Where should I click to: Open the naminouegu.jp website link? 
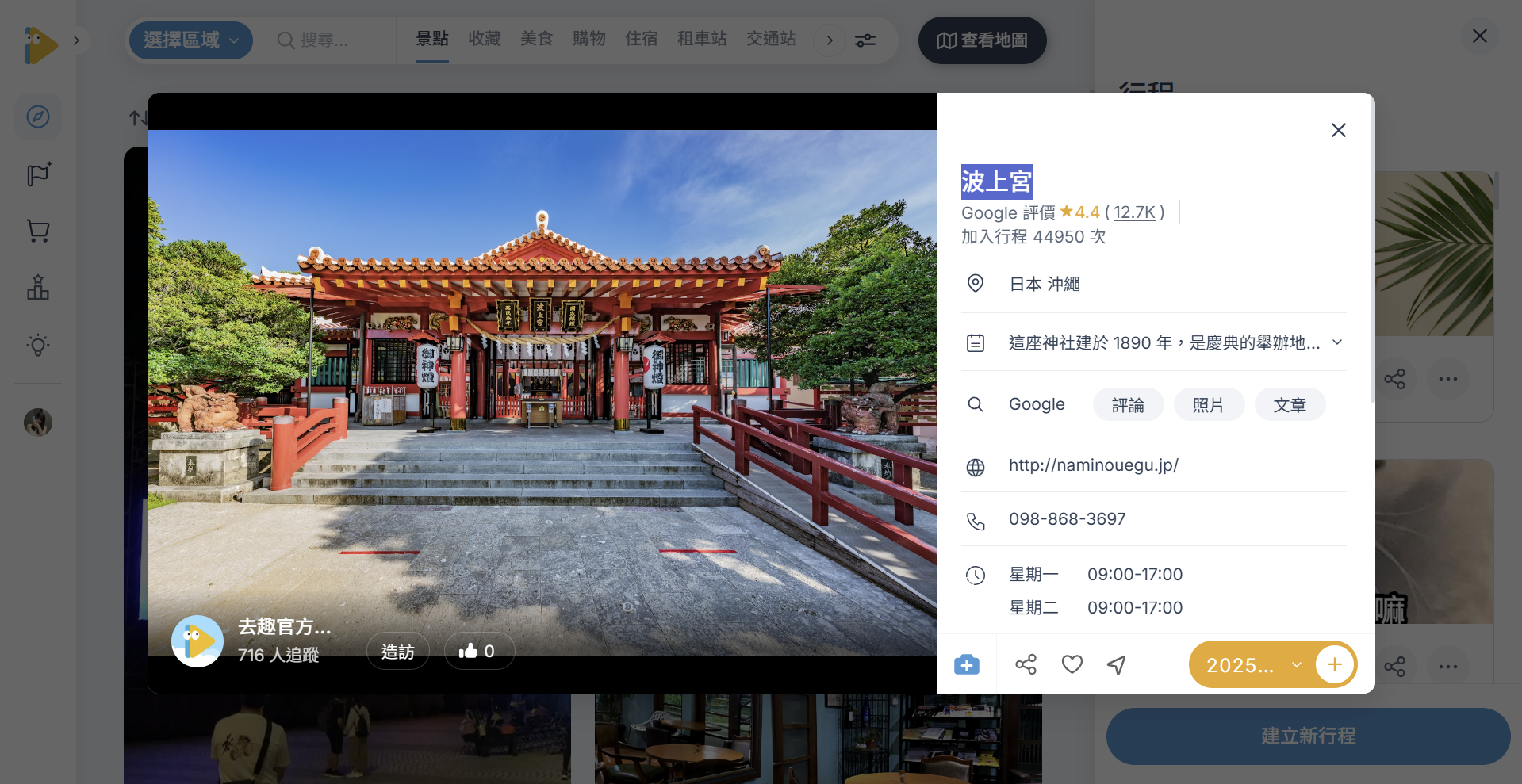point(1094,465)
